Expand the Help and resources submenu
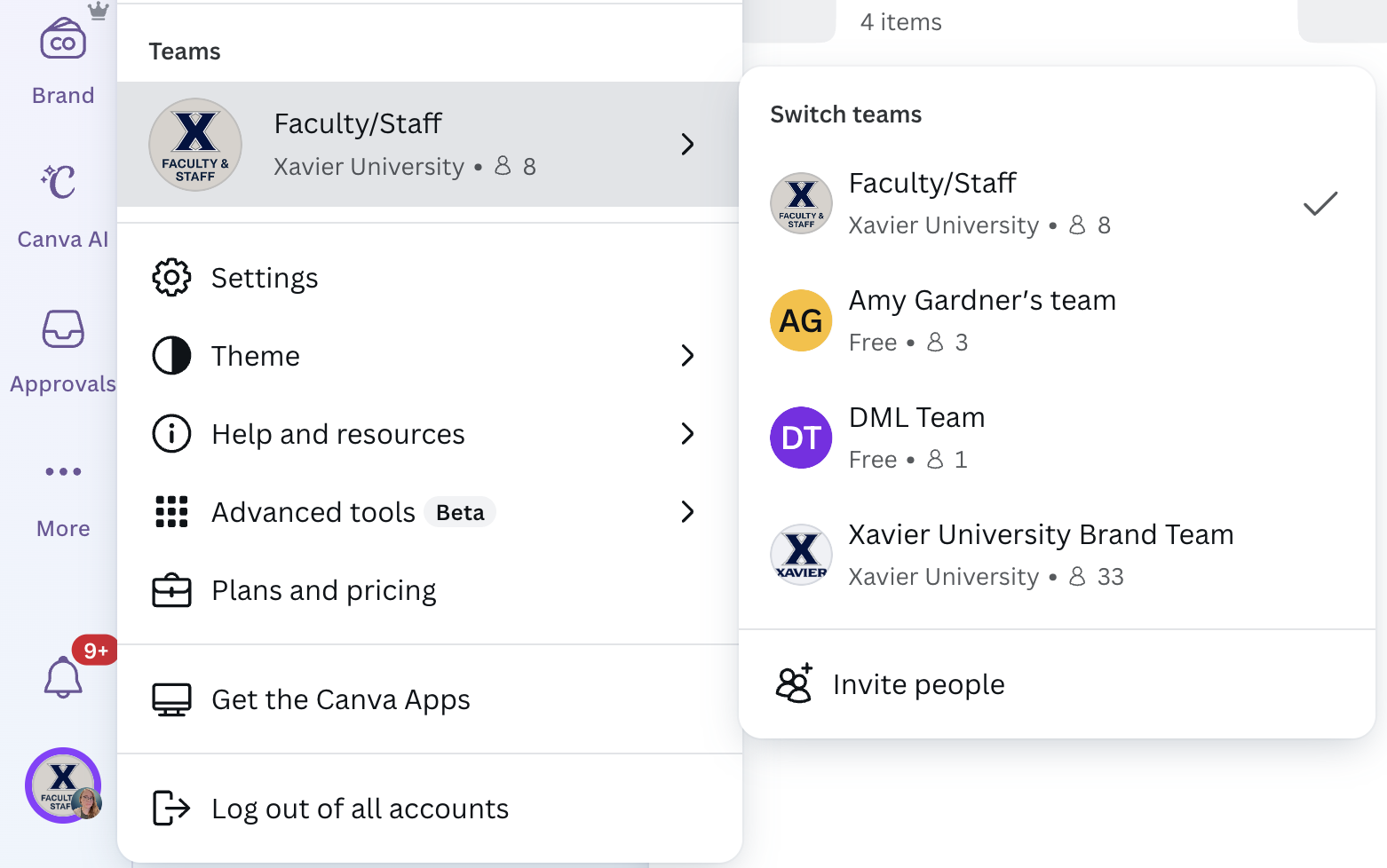 pos(687,434)
